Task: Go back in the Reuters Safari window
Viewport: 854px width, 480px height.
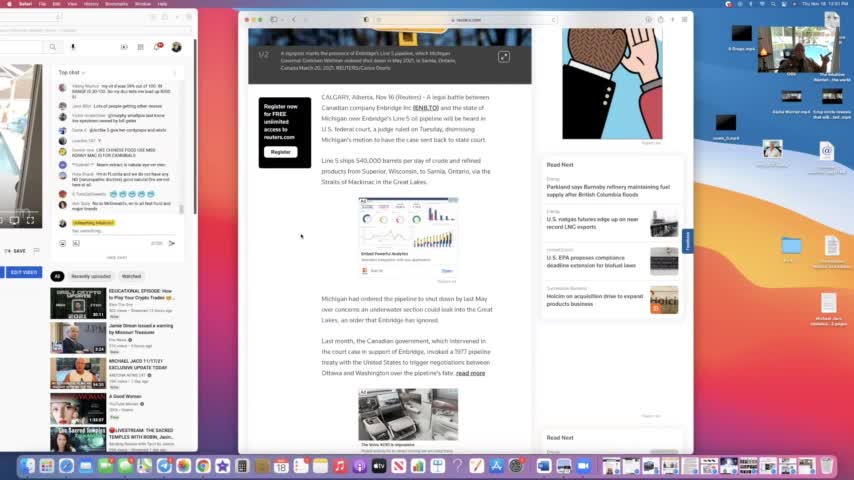Action: [x=294, y=20]
